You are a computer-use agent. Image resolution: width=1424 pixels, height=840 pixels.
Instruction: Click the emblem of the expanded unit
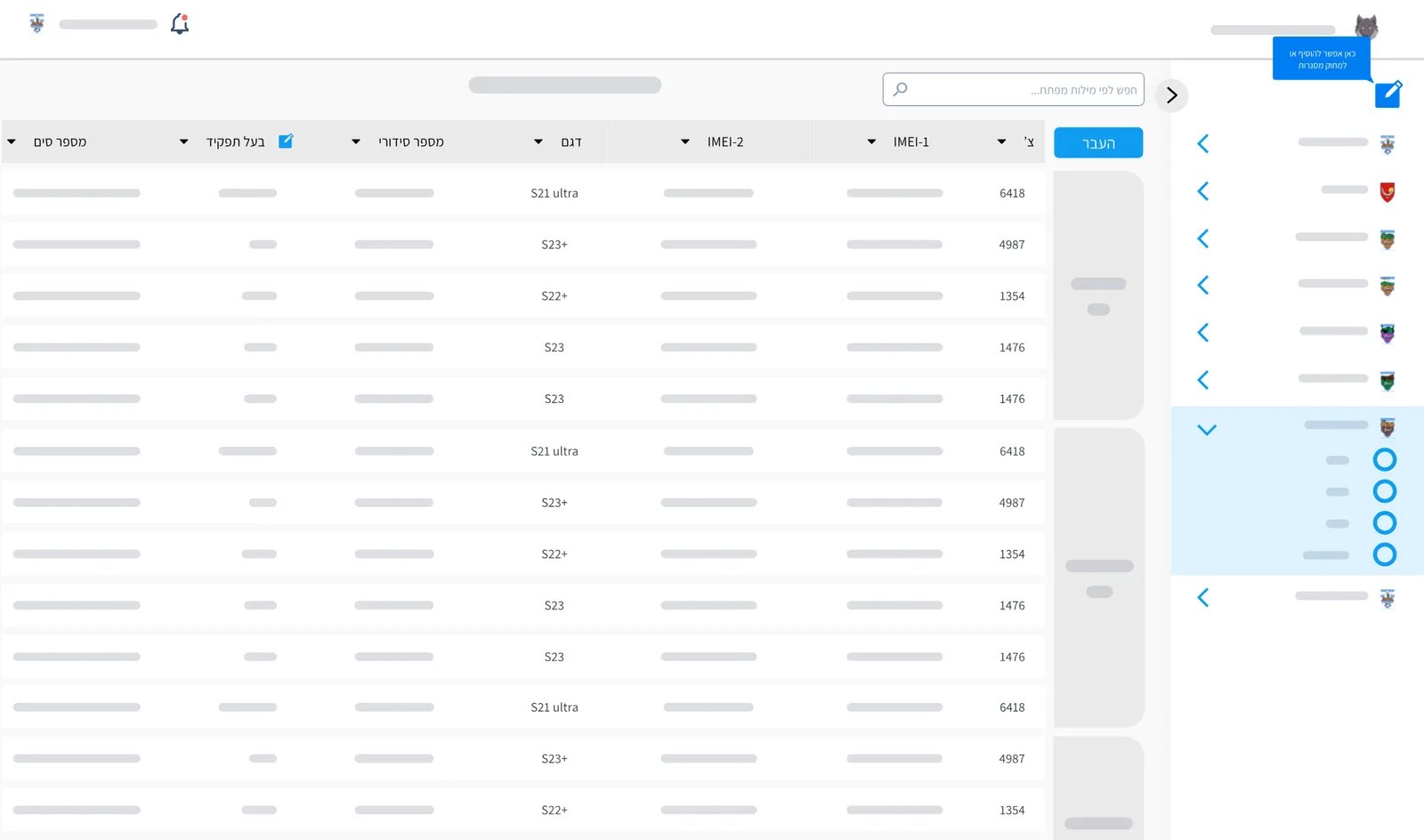(1388, 428)
